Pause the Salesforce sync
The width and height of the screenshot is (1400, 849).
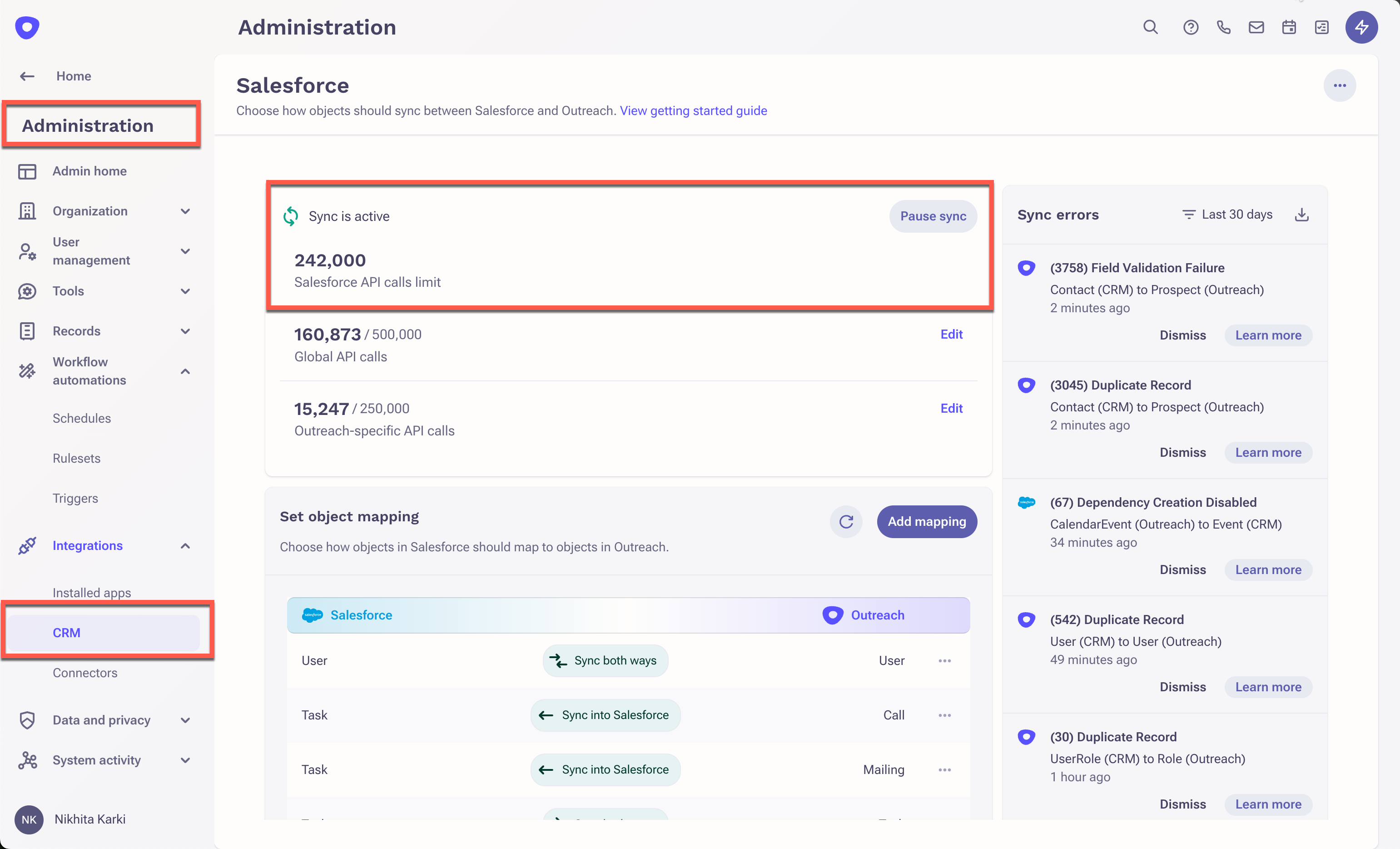tap(933, 216)
